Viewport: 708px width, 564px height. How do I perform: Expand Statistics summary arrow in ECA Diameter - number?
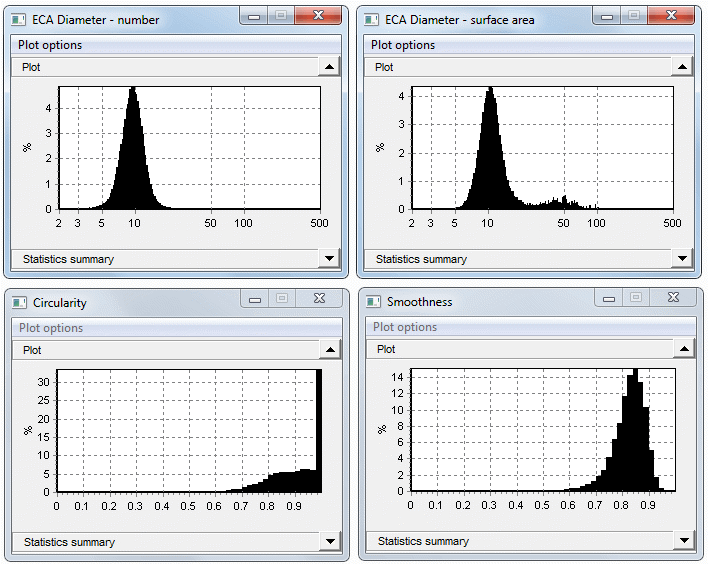(x=329, y=259)
